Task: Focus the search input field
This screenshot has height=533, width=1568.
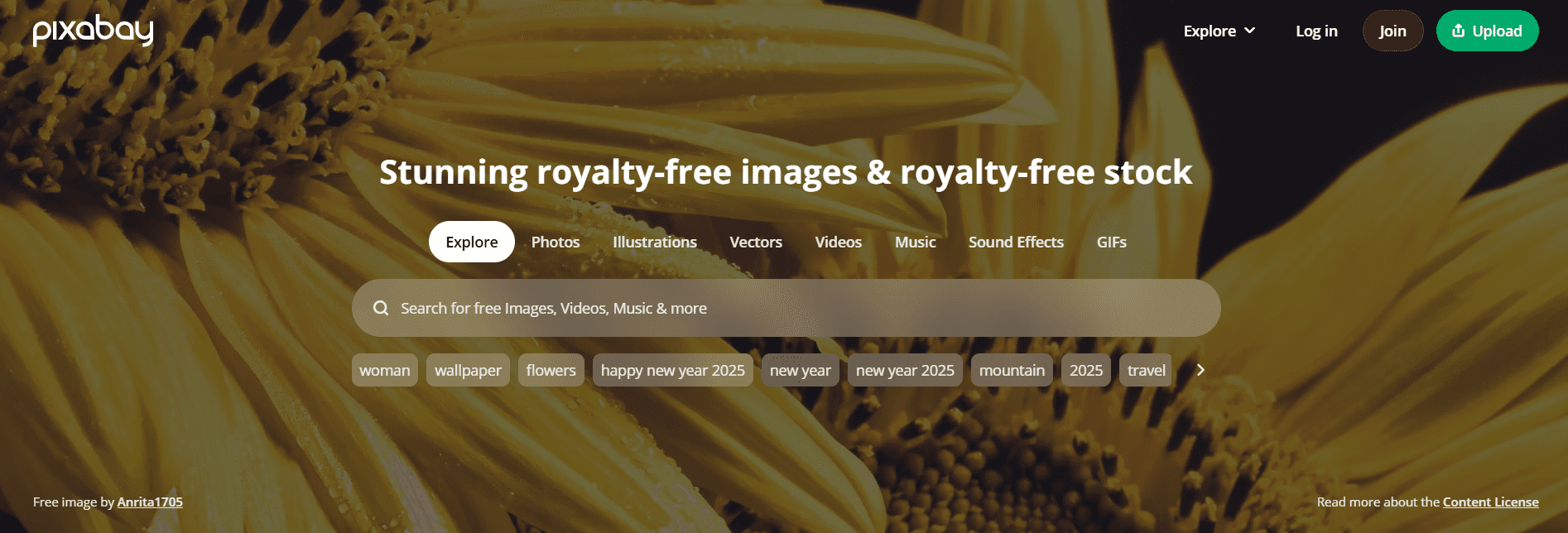Action: (x=786, y=308)
